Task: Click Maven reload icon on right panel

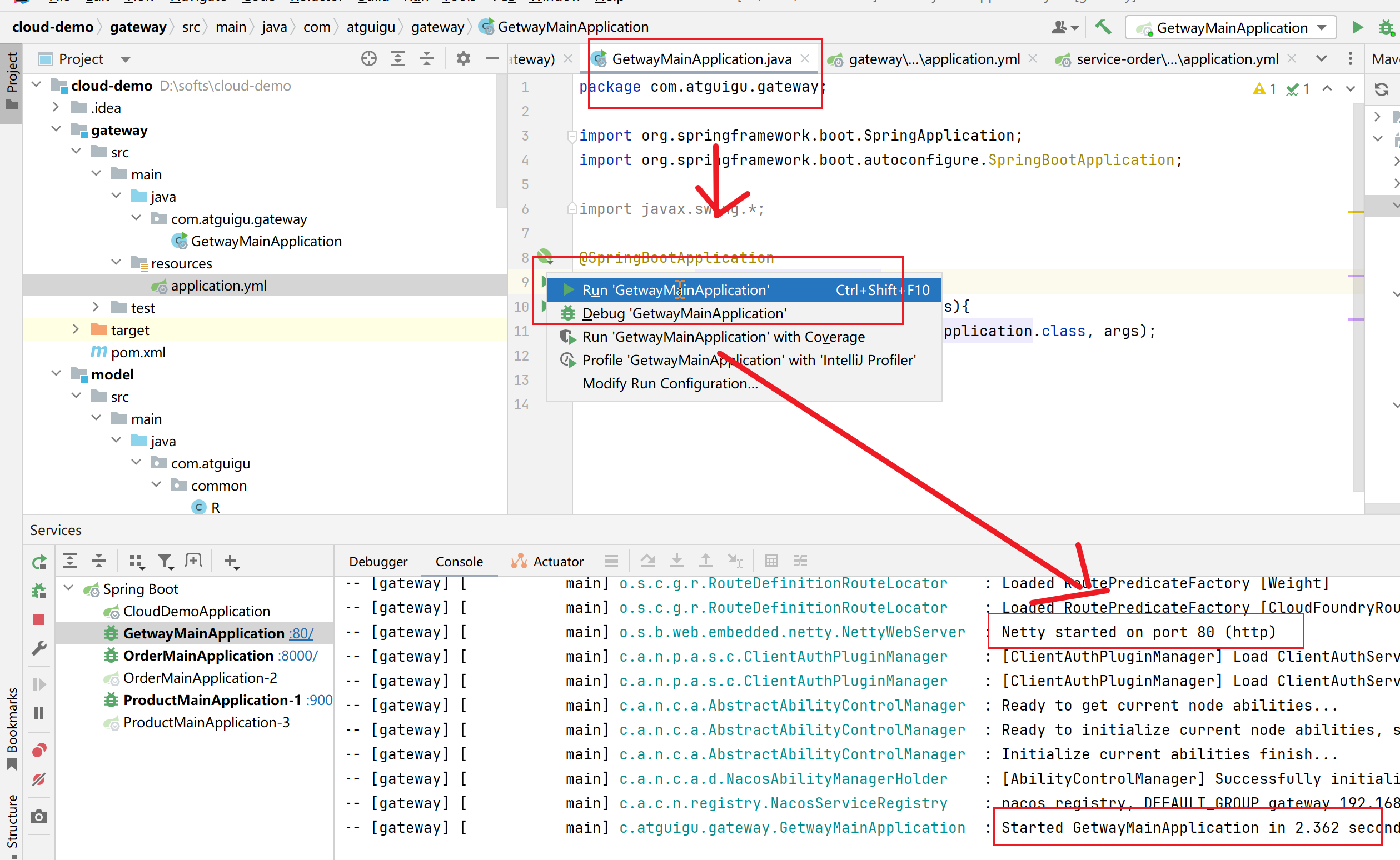Action: pyautogui.click(x=1381, y=89)
